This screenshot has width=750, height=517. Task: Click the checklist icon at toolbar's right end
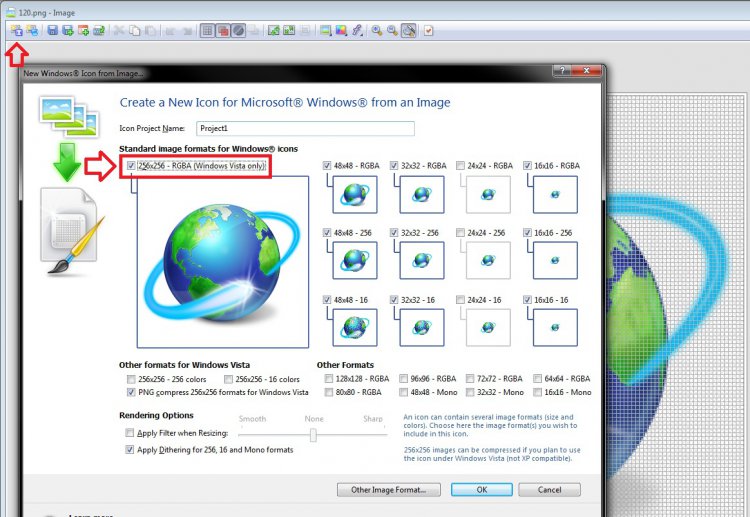[429, 31]
